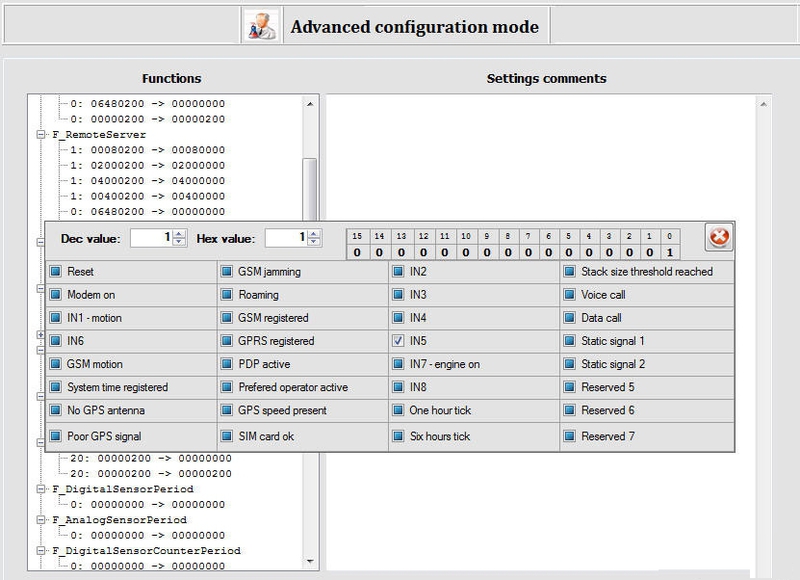Enable the IN4 flag
Viewport: 800px width, 580px height.
(x=398, y=318)
